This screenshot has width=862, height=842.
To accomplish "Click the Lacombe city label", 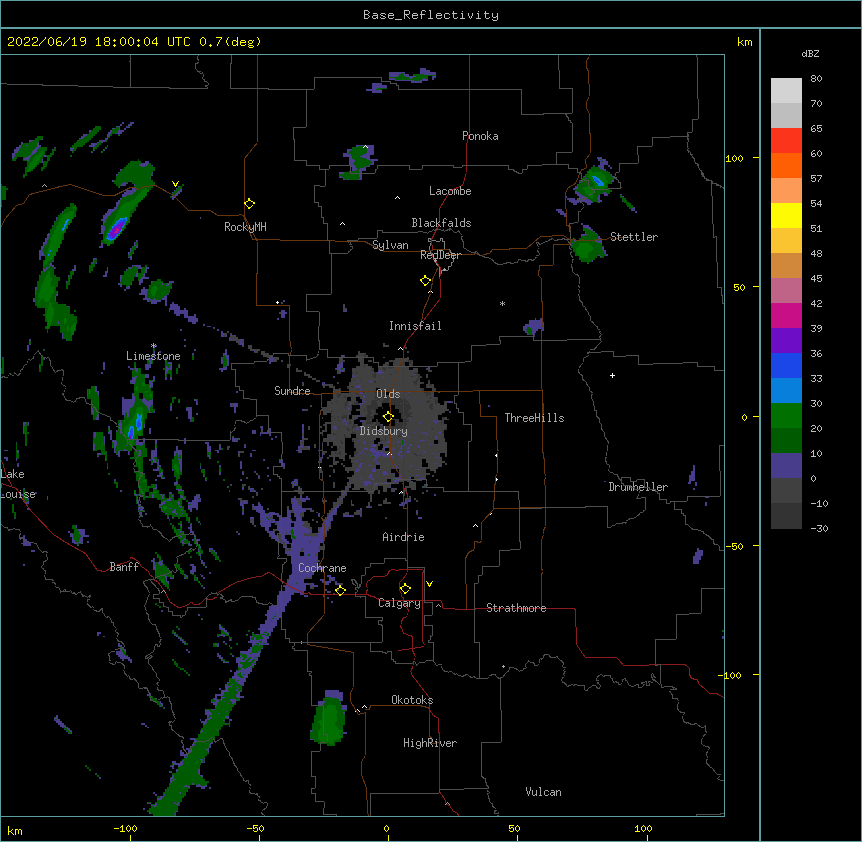I will click(x=450, y=191).
